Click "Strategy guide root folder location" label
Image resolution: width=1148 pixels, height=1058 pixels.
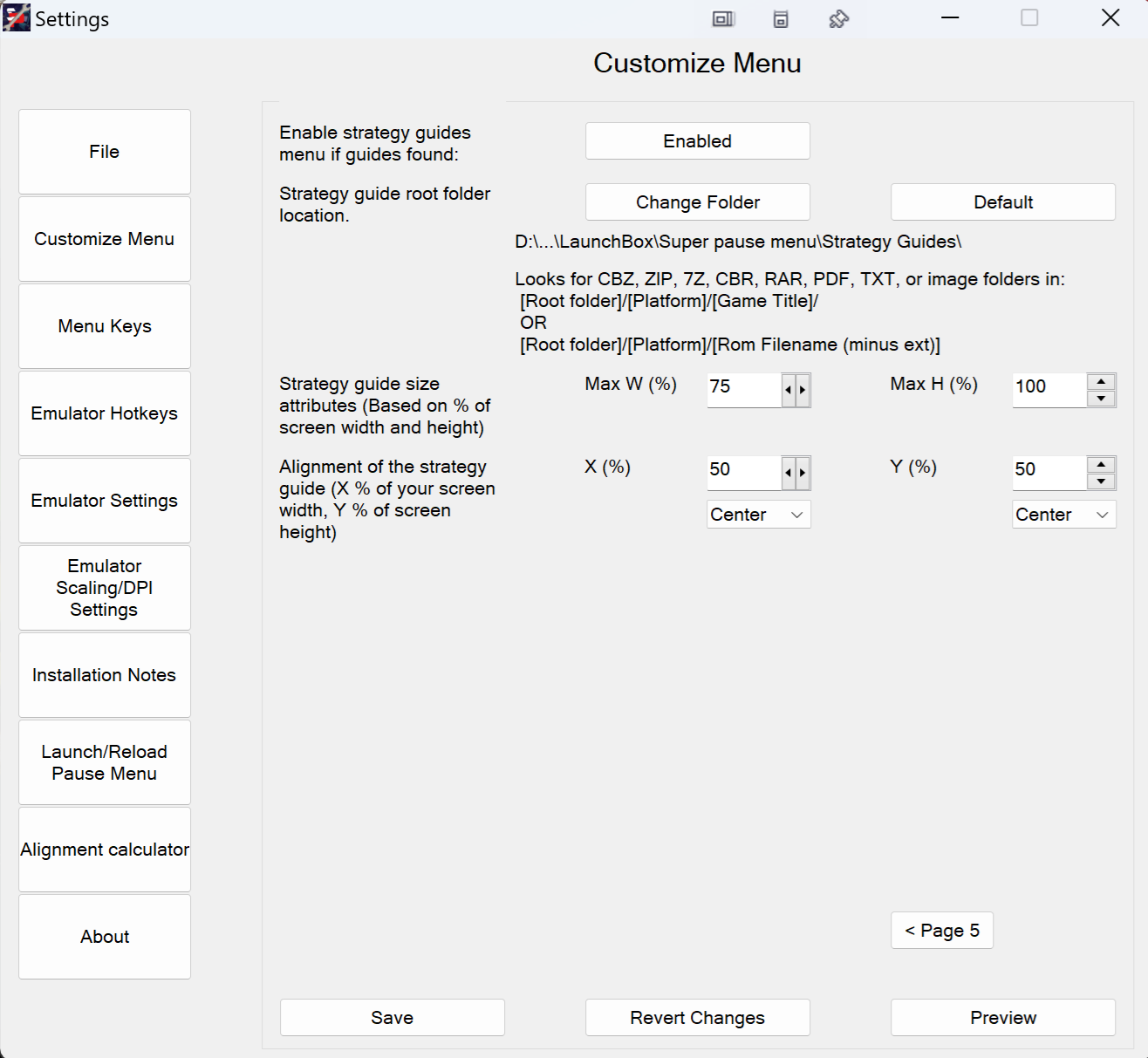pos(385,204)
